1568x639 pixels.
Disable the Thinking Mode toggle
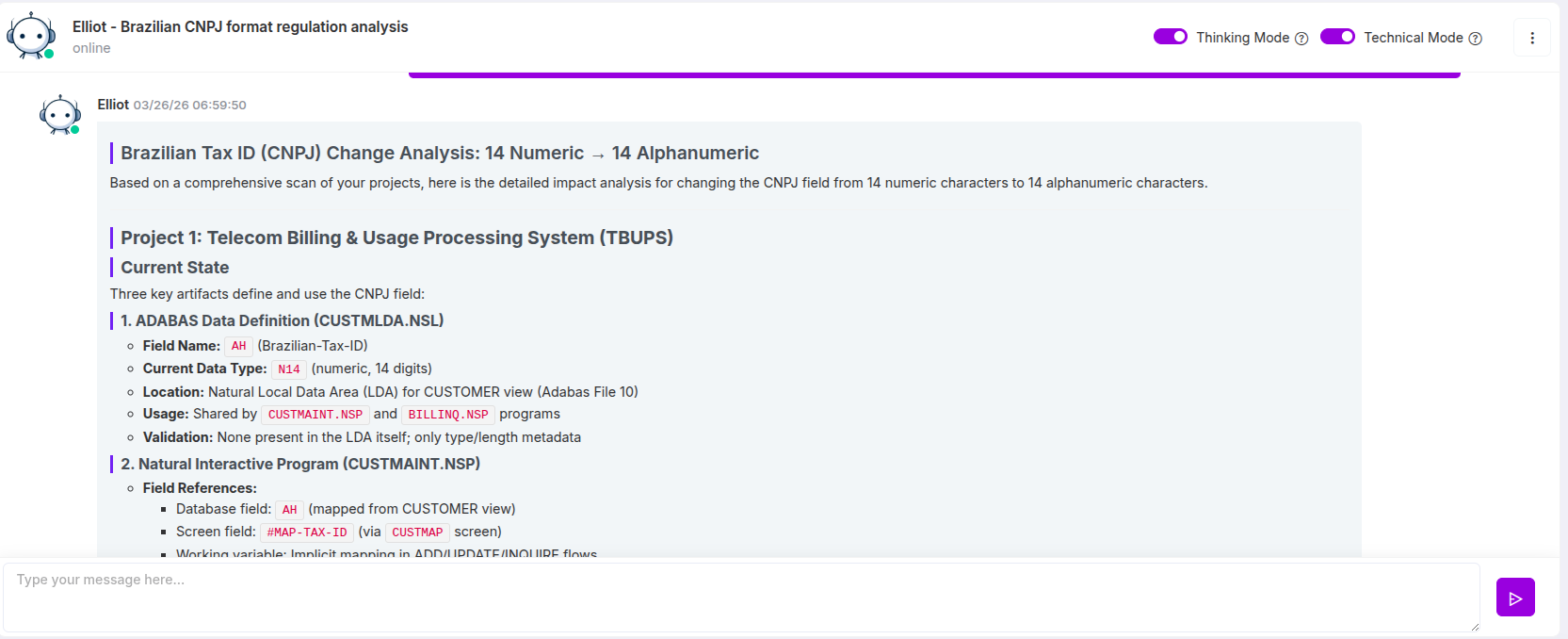pos(1171,37)
